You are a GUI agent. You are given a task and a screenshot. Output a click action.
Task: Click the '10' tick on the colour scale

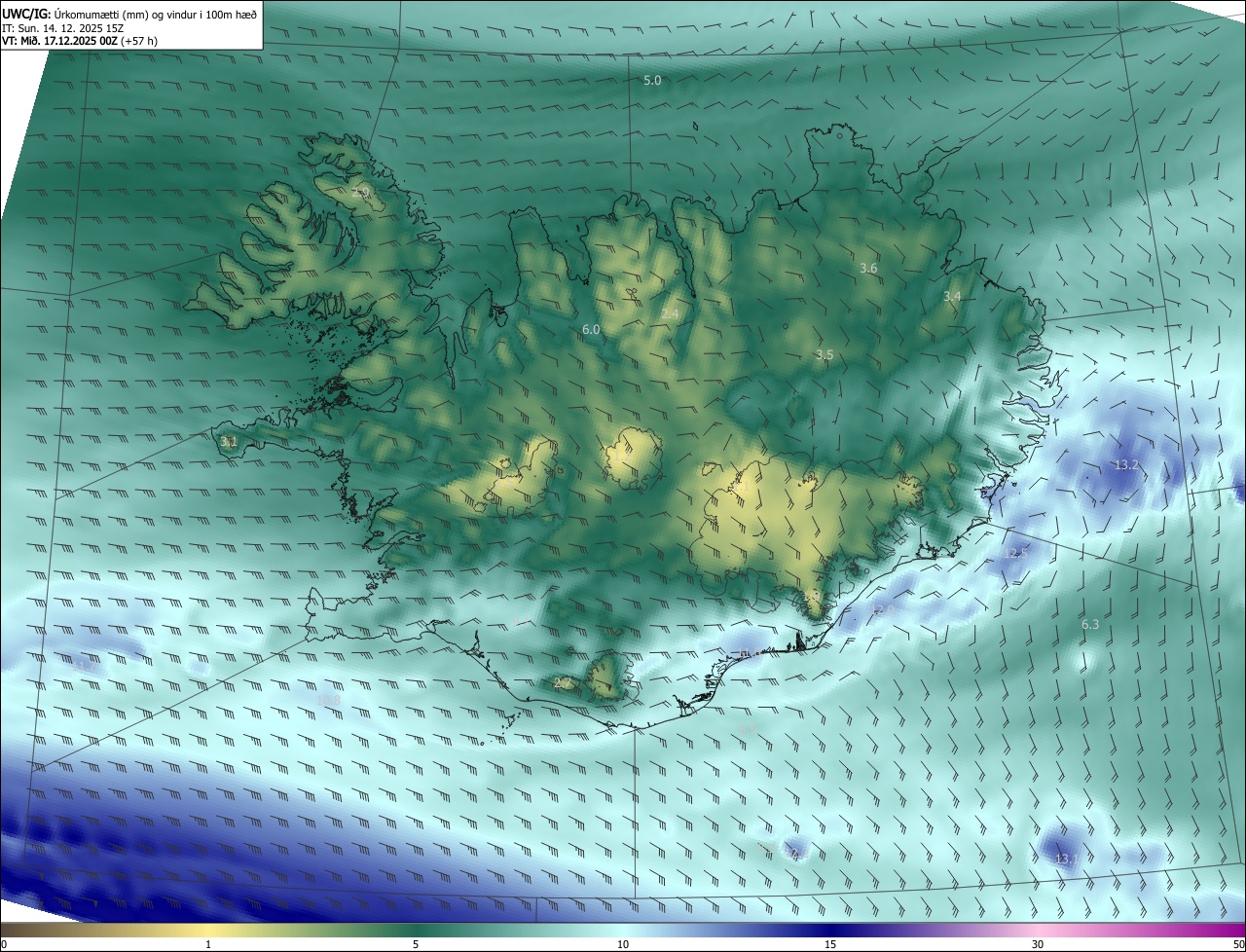623,944
